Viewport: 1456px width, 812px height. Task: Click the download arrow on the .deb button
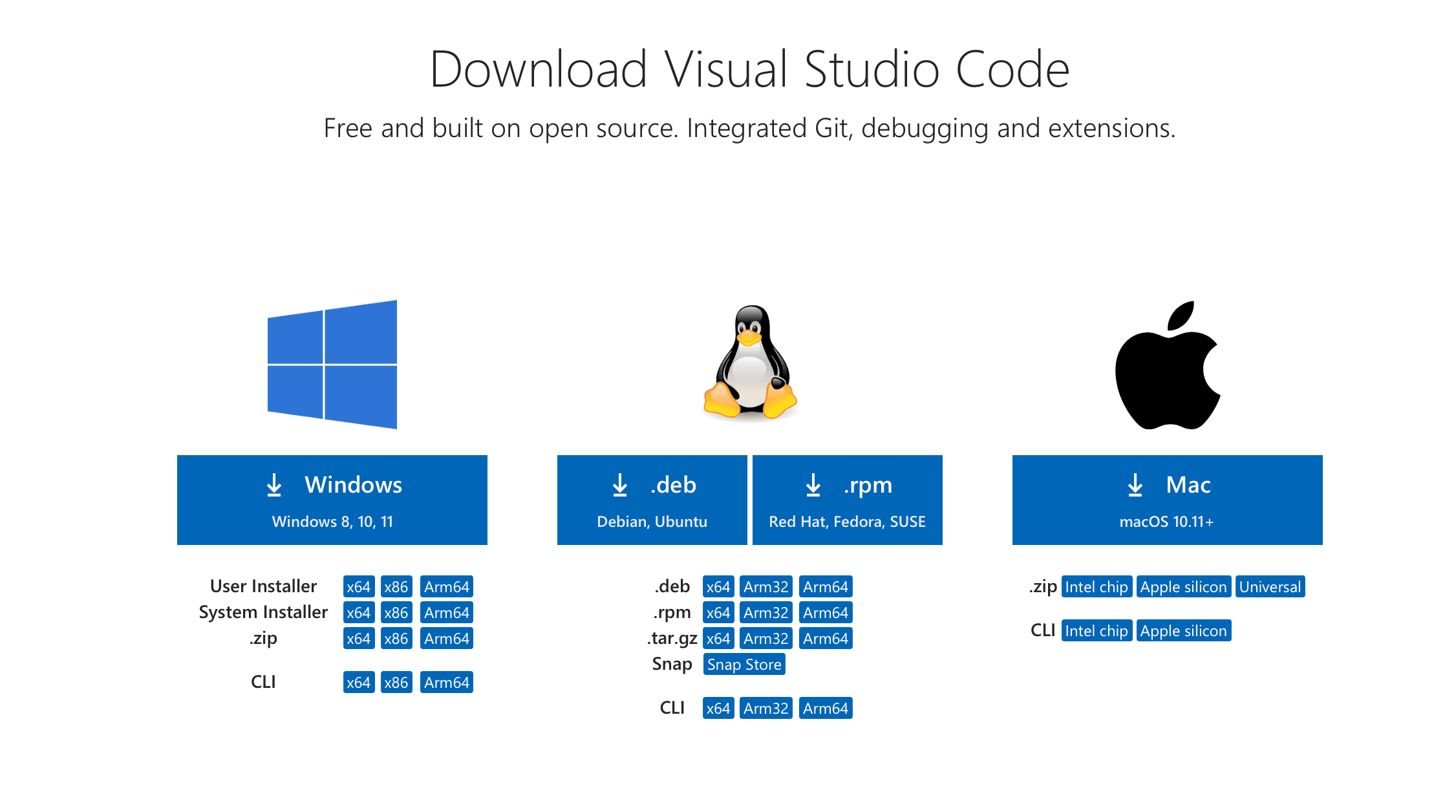(620, 485)
